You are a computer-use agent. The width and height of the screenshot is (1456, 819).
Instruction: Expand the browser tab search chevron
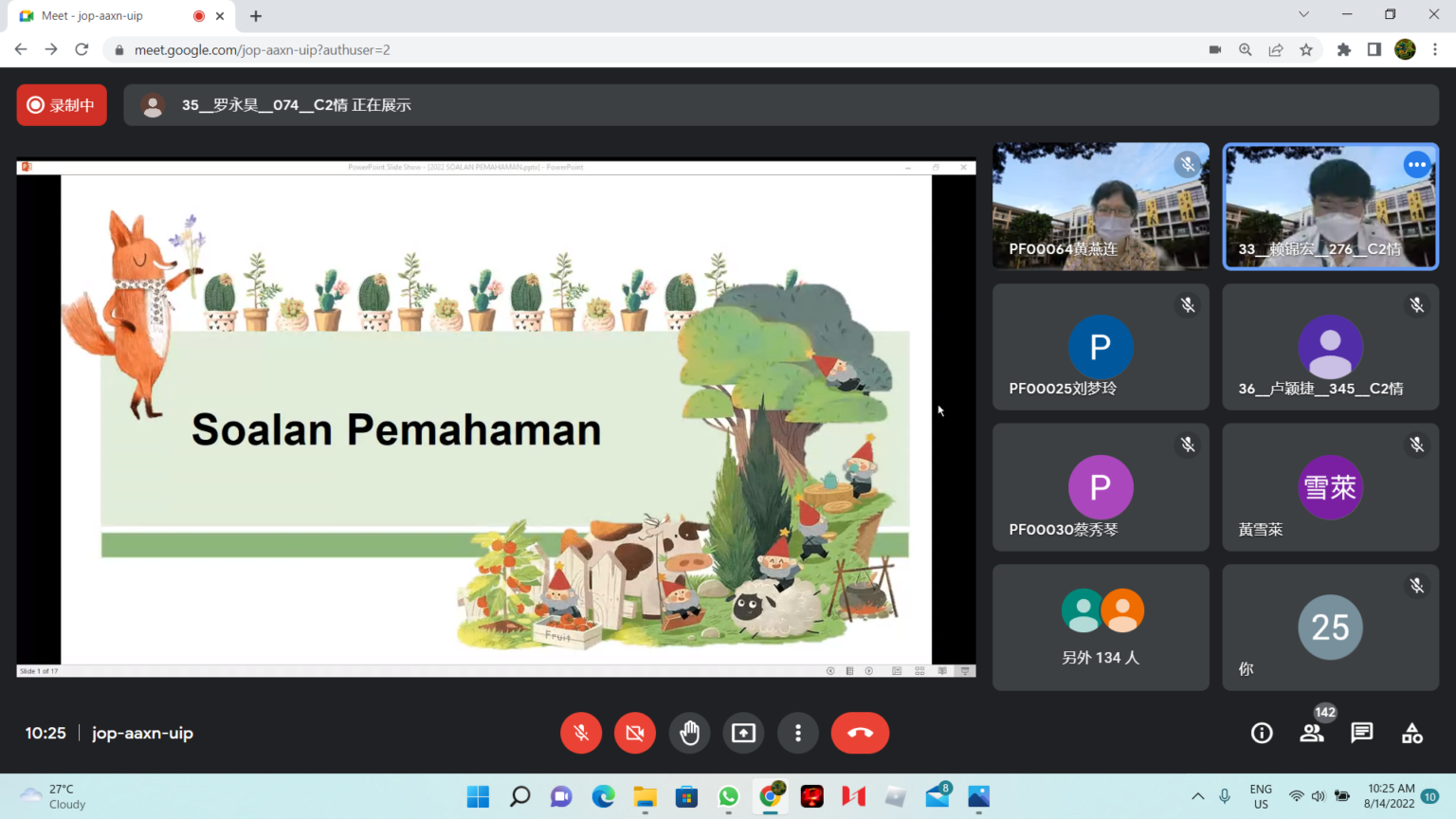(x=1303, y=14)
